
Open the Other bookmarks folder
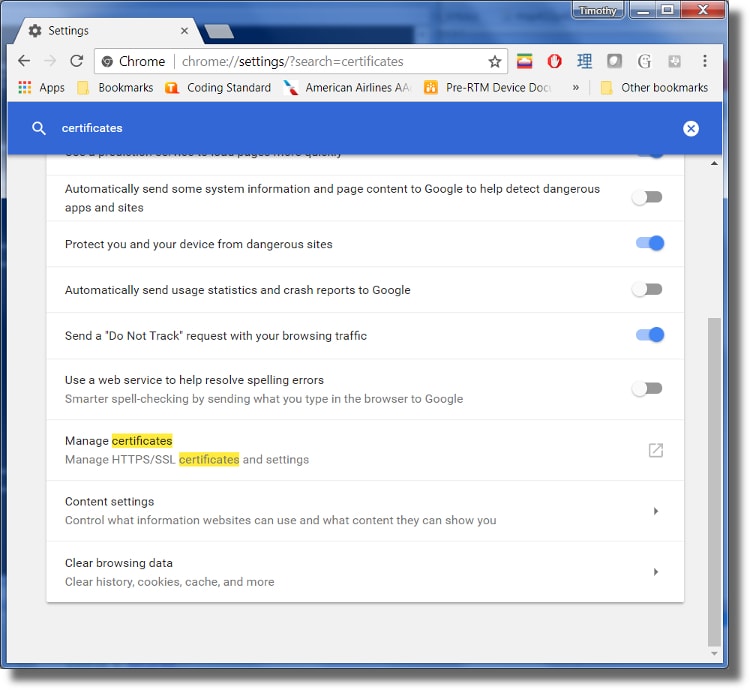click(654, 88)
